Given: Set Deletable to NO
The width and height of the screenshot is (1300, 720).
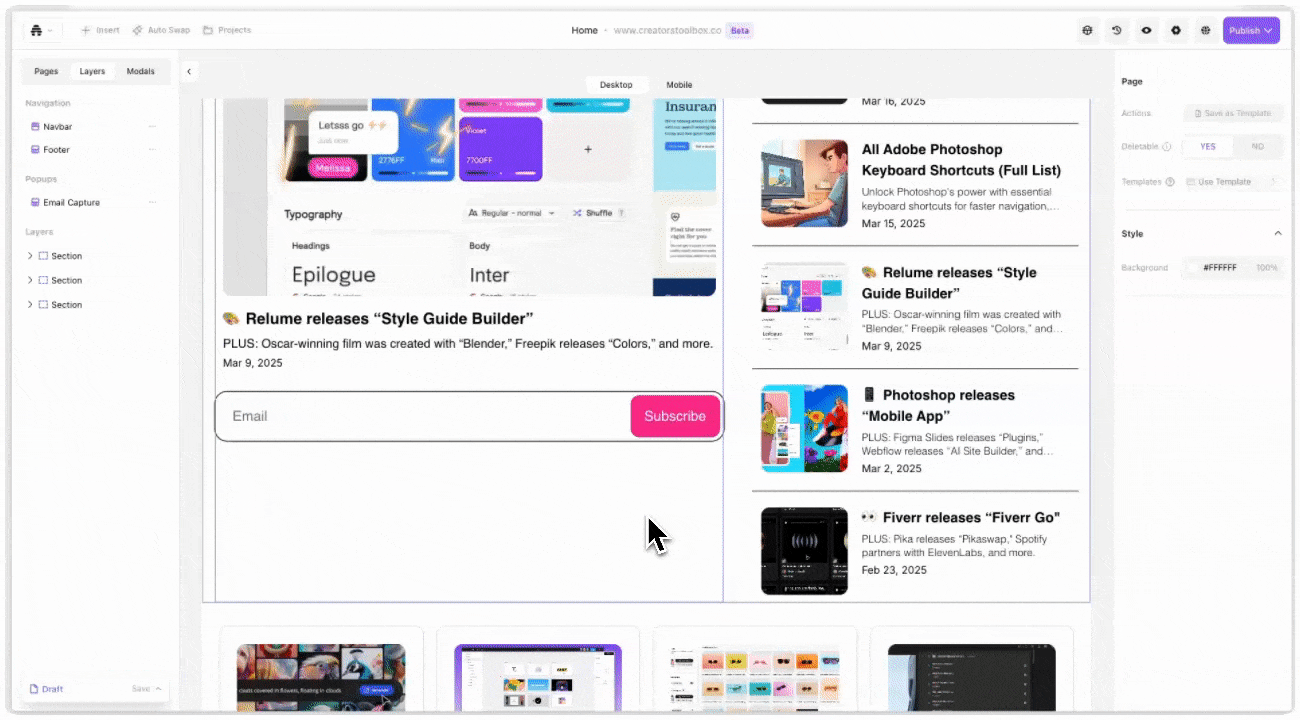Looking at the screenshot, I should (x=1257, y=147).
